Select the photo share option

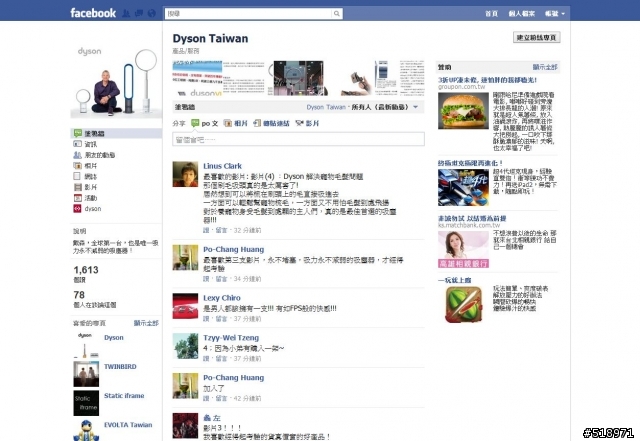click(236, 123)
